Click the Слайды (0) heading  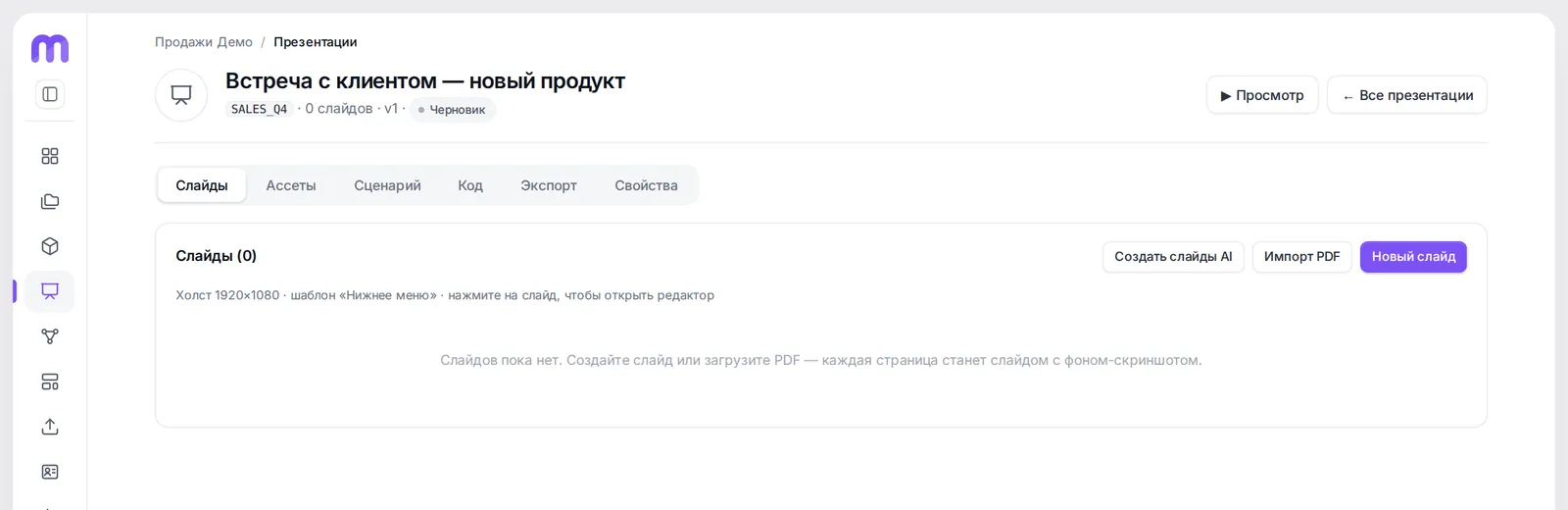[x=217, y=256]
